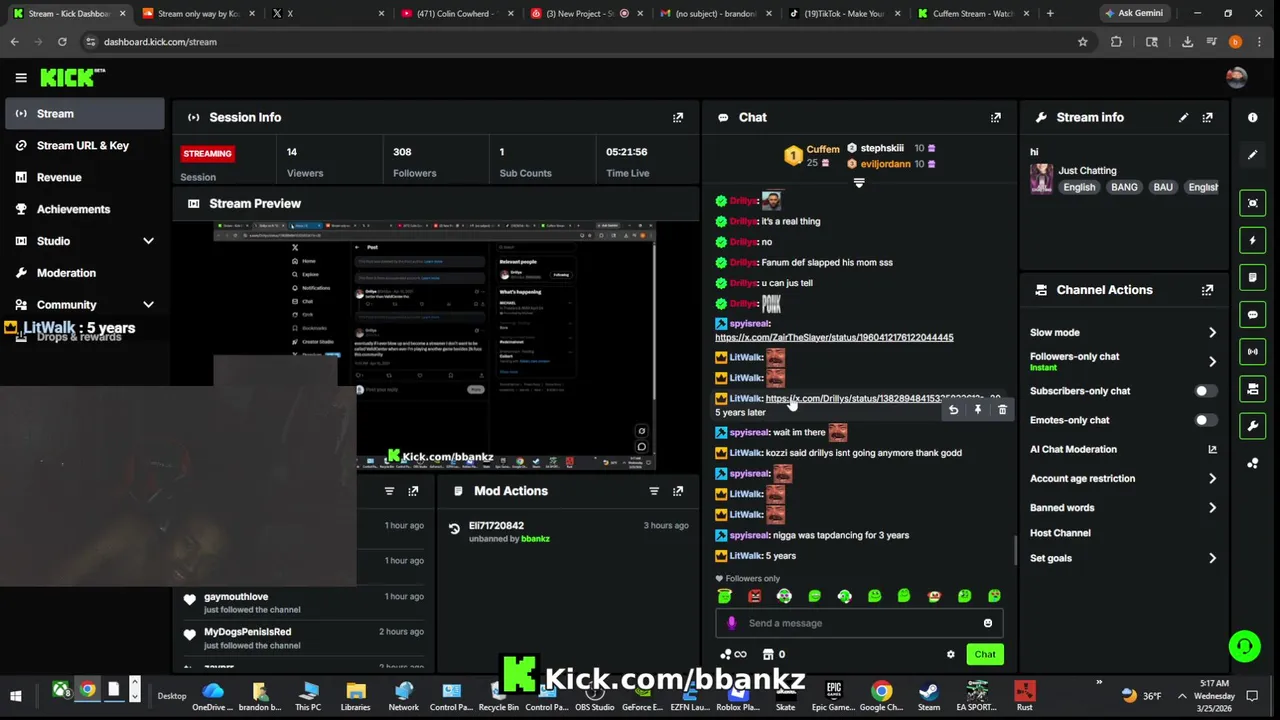Image resolution: width=1280 pixels, height=720 pixels.
Task: Open Banned words chevron
Action: click(1212, 507)
